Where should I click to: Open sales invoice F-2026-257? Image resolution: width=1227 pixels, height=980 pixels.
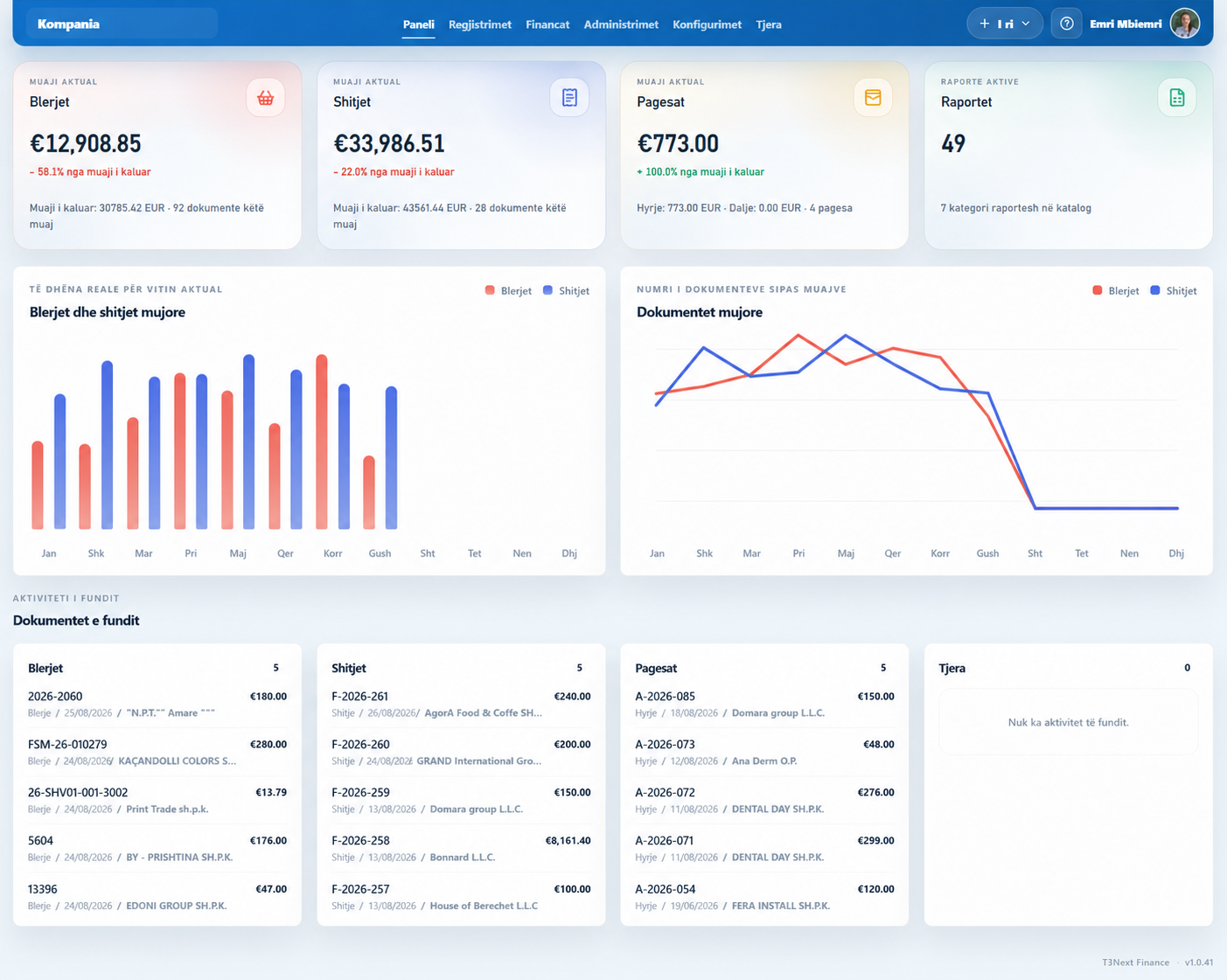(x=461, y=897)
